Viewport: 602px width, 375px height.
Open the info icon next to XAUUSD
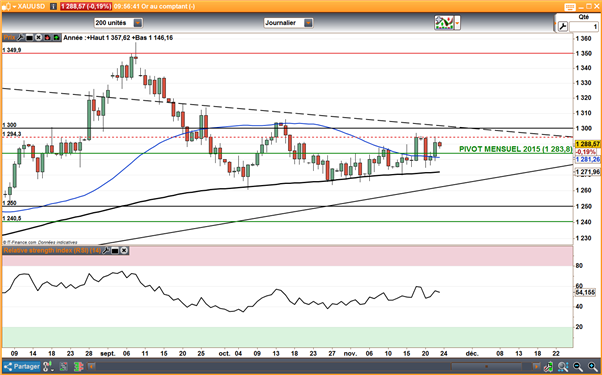pyautogui.click(x=54, y=7)
